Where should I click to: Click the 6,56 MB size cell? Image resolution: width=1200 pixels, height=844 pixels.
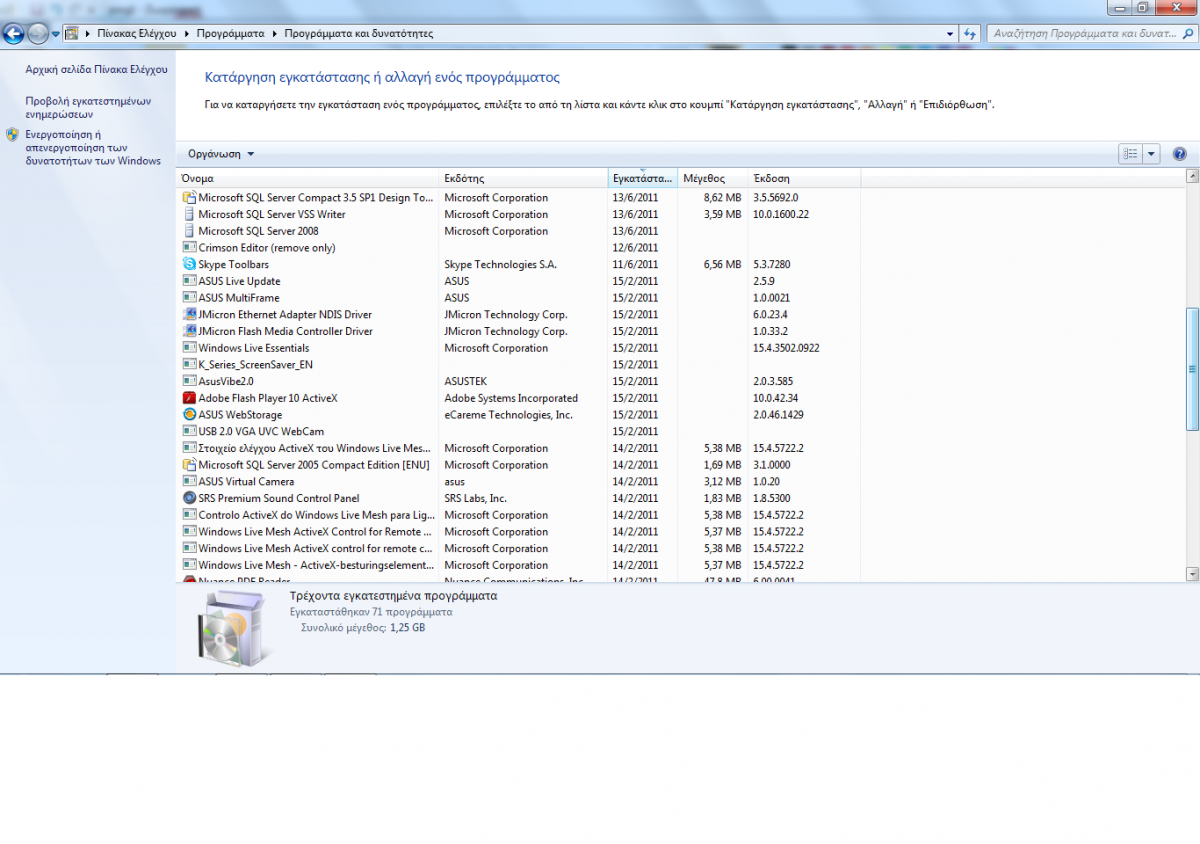(722, 265)
